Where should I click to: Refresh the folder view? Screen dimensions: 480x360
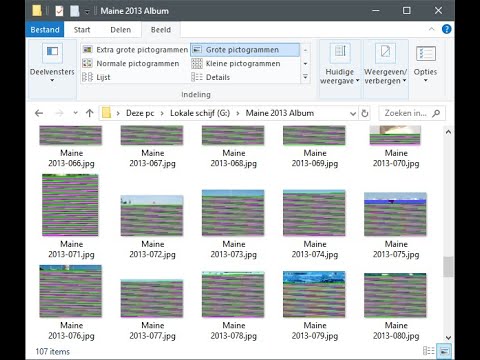point(365,114)
